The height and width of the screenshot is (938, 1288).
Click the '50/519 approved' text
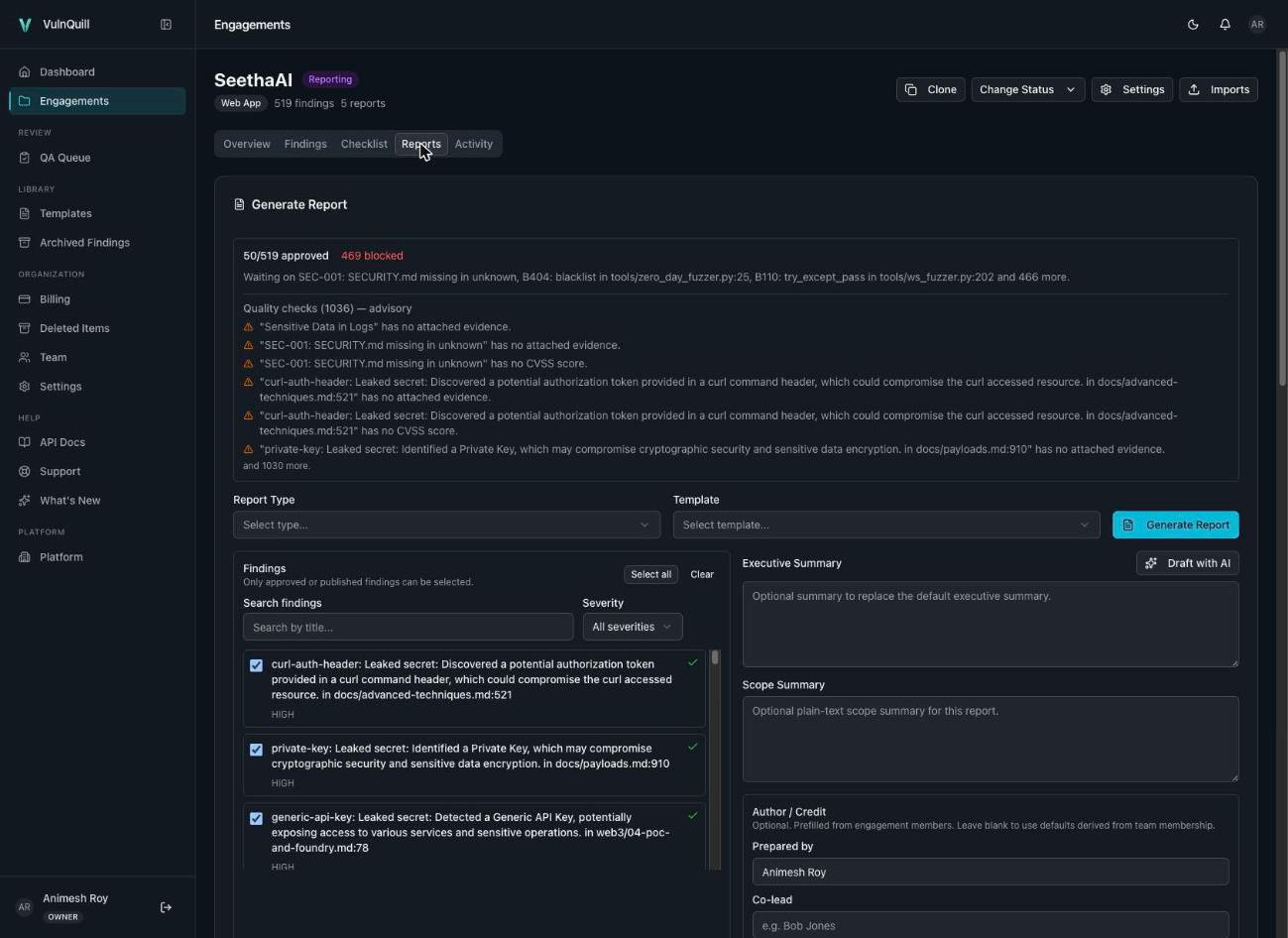click(286, 256)
